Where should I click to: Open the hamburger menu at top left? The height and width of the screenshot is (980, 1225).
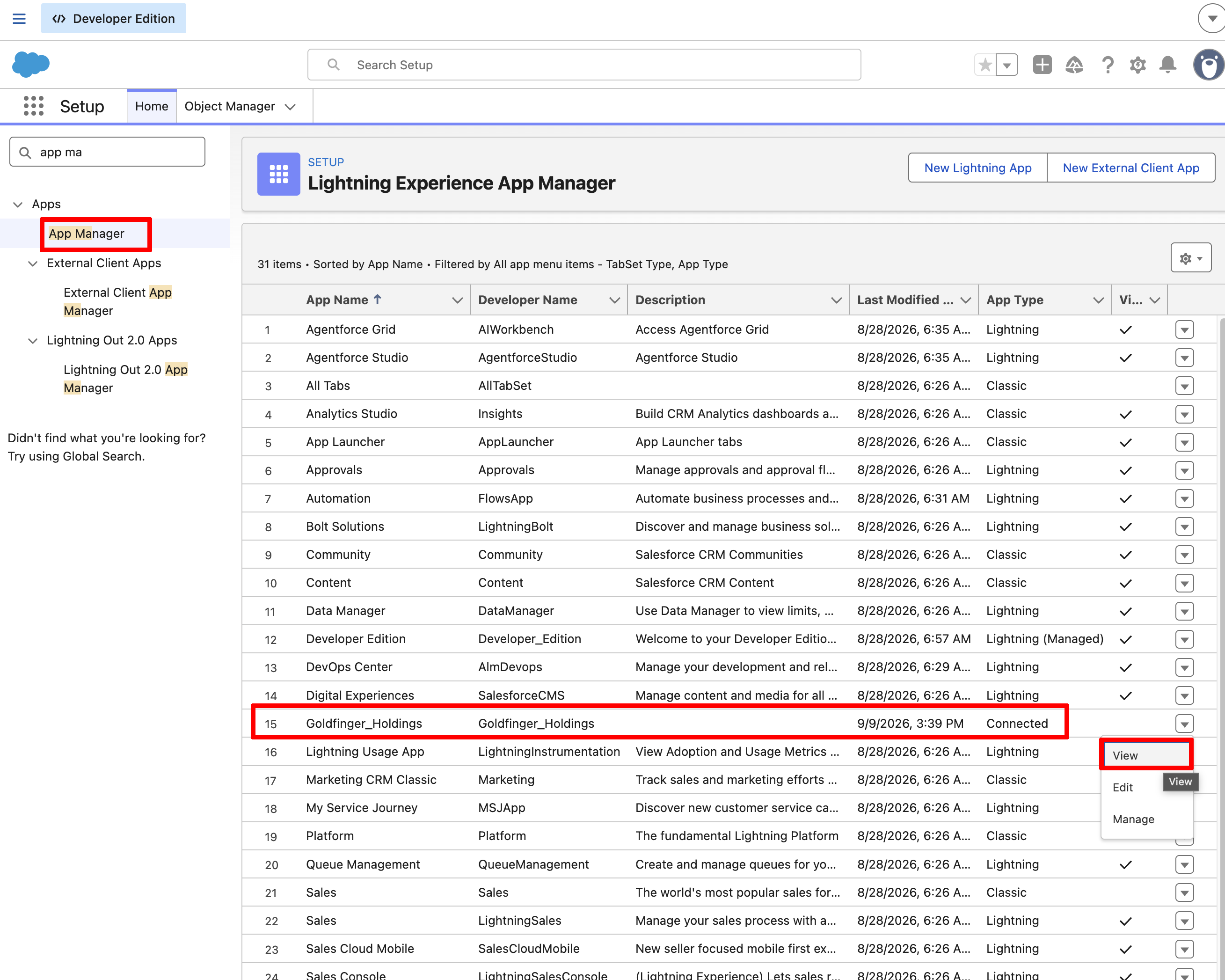[x=19, y=18]
